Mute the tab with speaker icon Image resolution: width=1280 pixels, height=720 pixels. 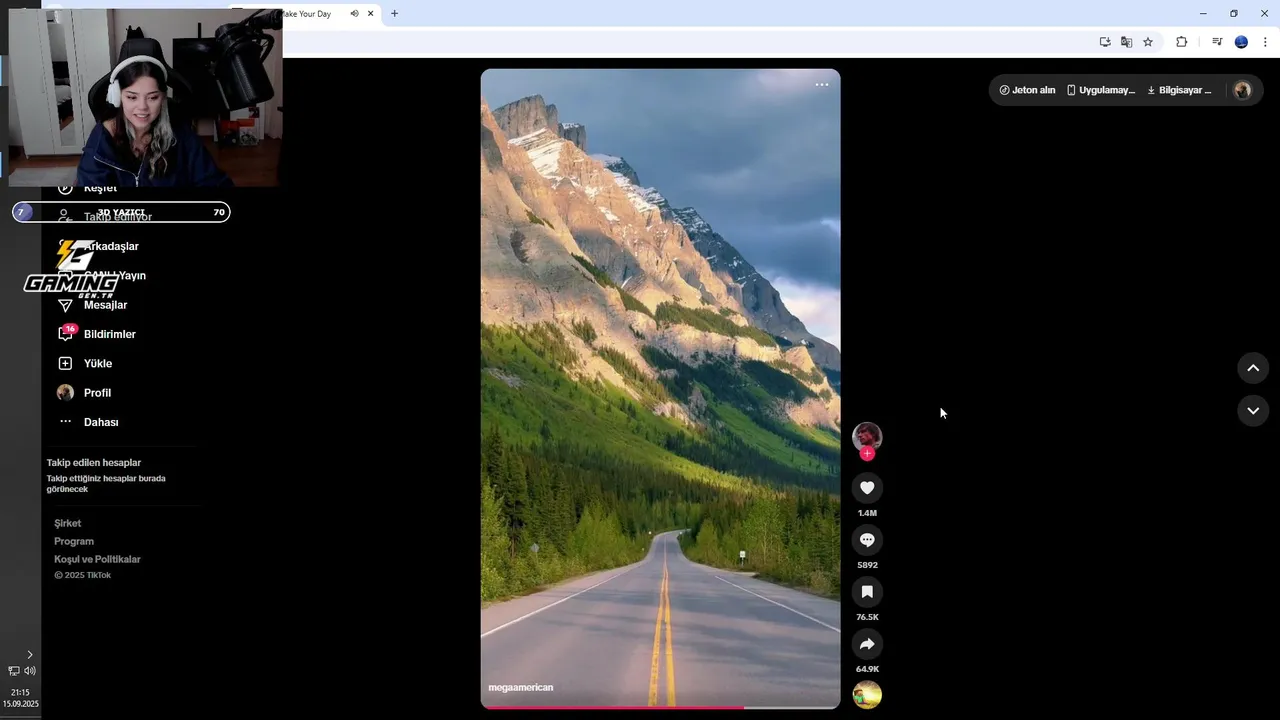point(354,14)
